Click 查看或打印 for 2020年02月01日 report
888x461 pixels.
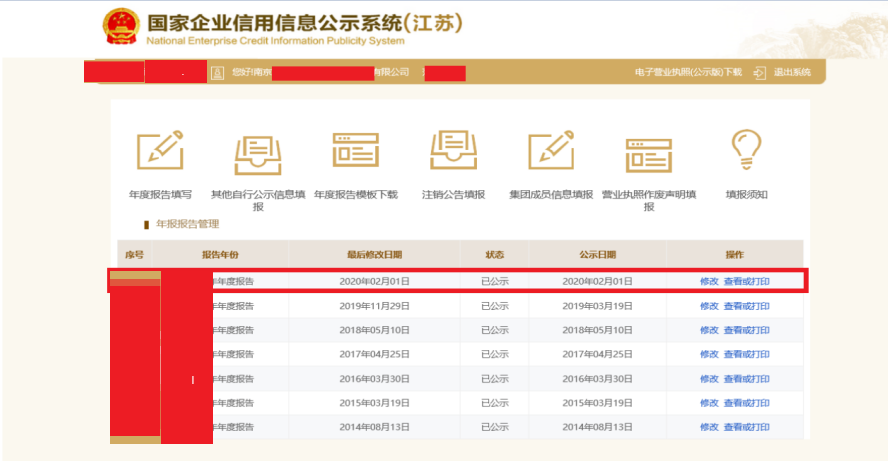[x=746, y=281]
